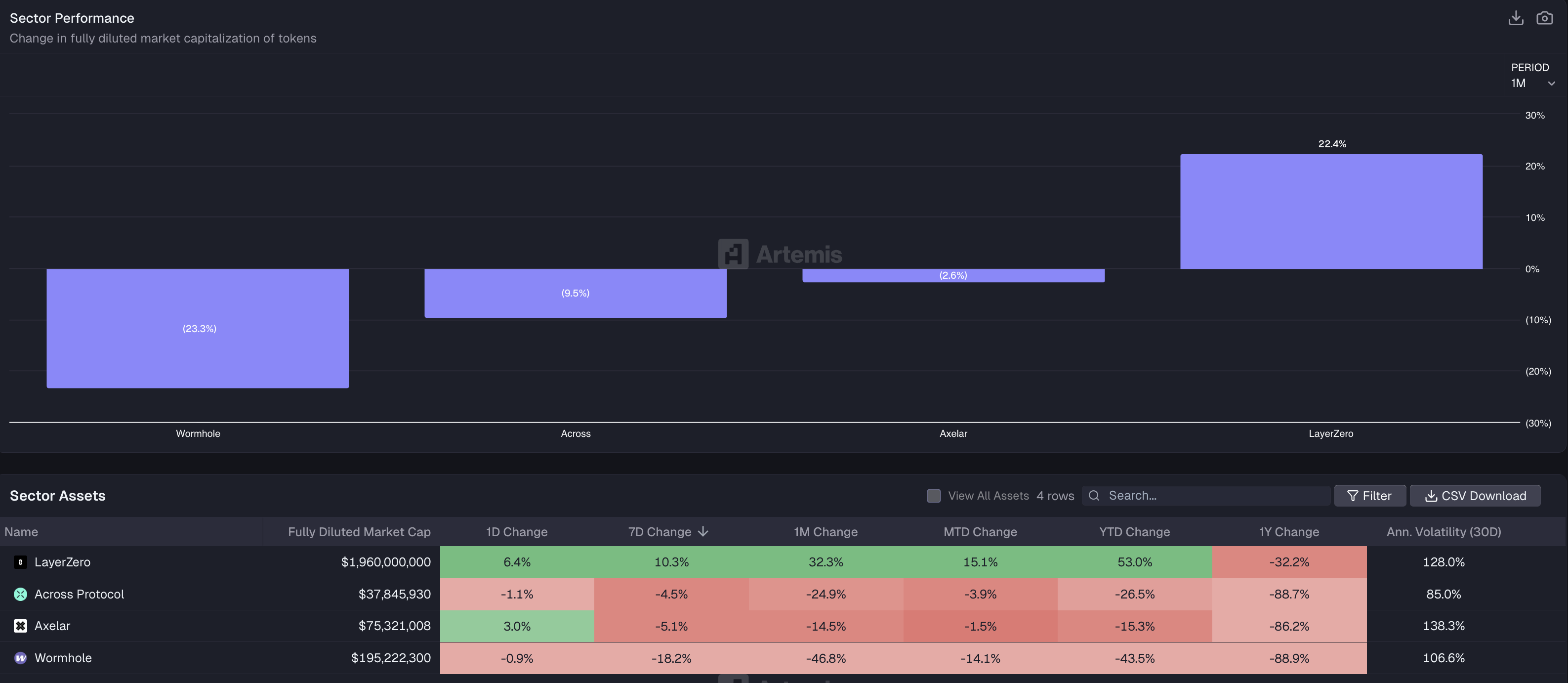Enable the View All Assets checkbox

[x=933, y=496]
